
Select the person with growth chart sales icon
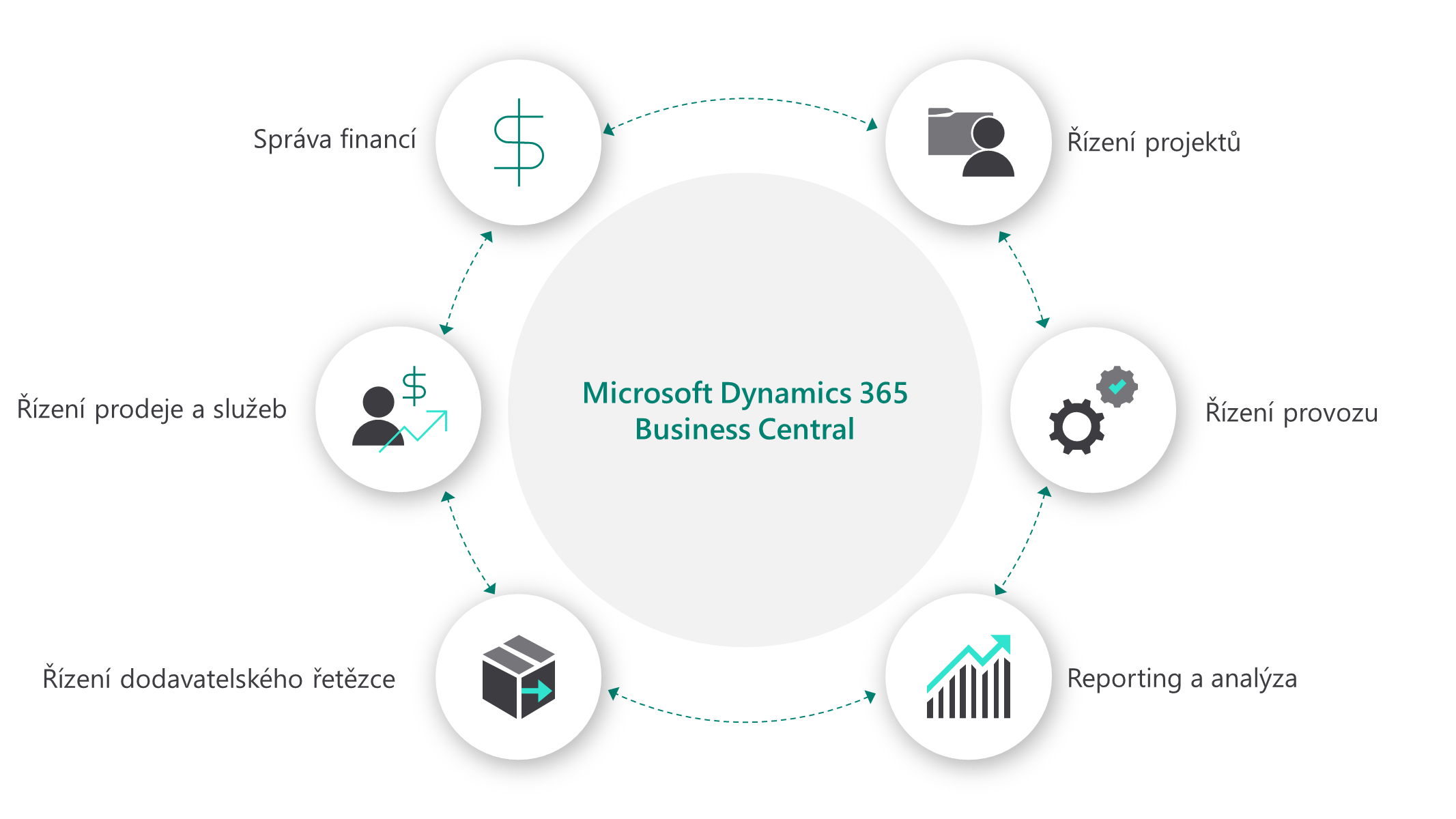(x=399, y=409)
